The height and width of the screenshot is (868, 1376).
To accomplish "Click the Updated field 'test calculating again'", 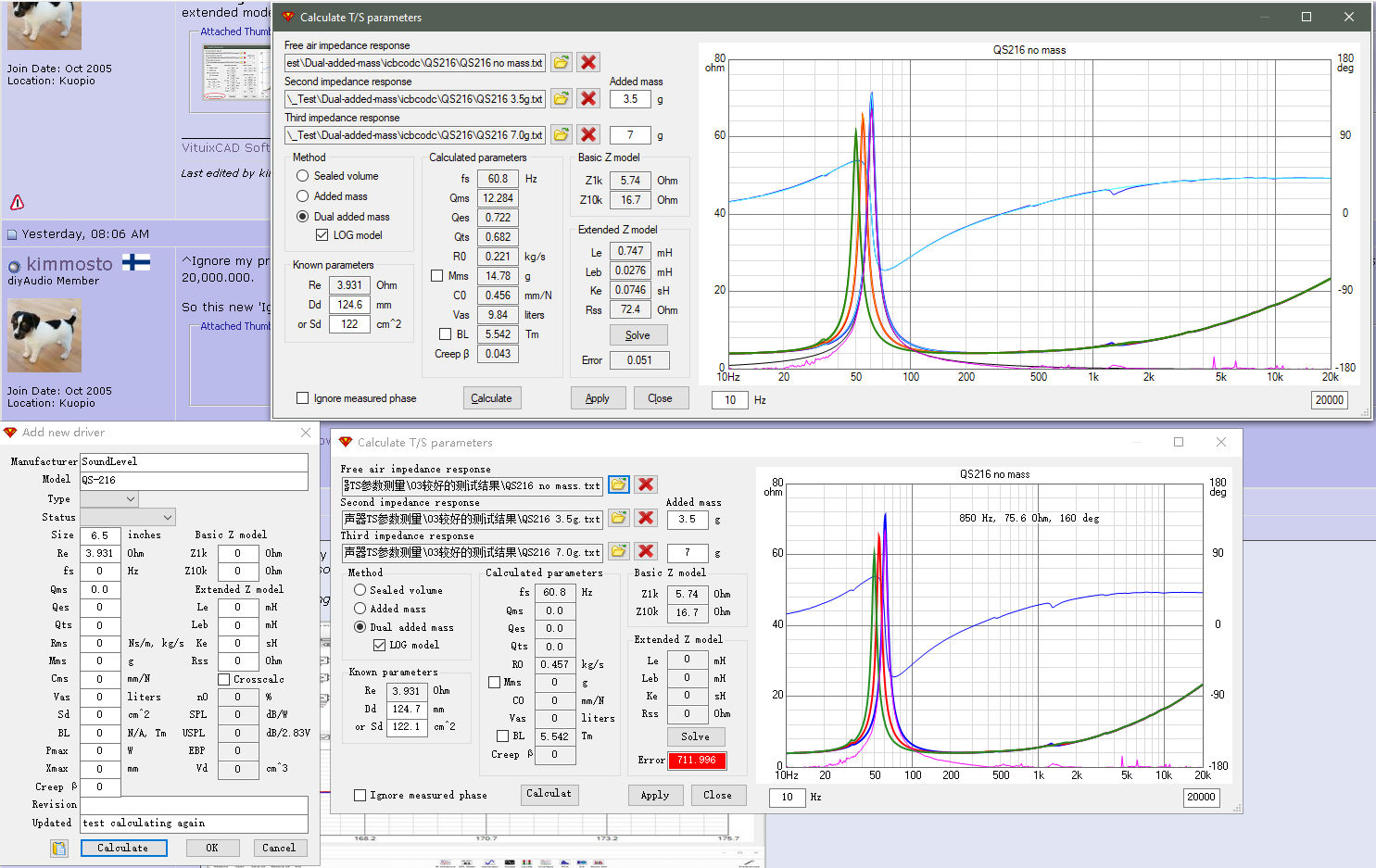I will pos(194,823).
